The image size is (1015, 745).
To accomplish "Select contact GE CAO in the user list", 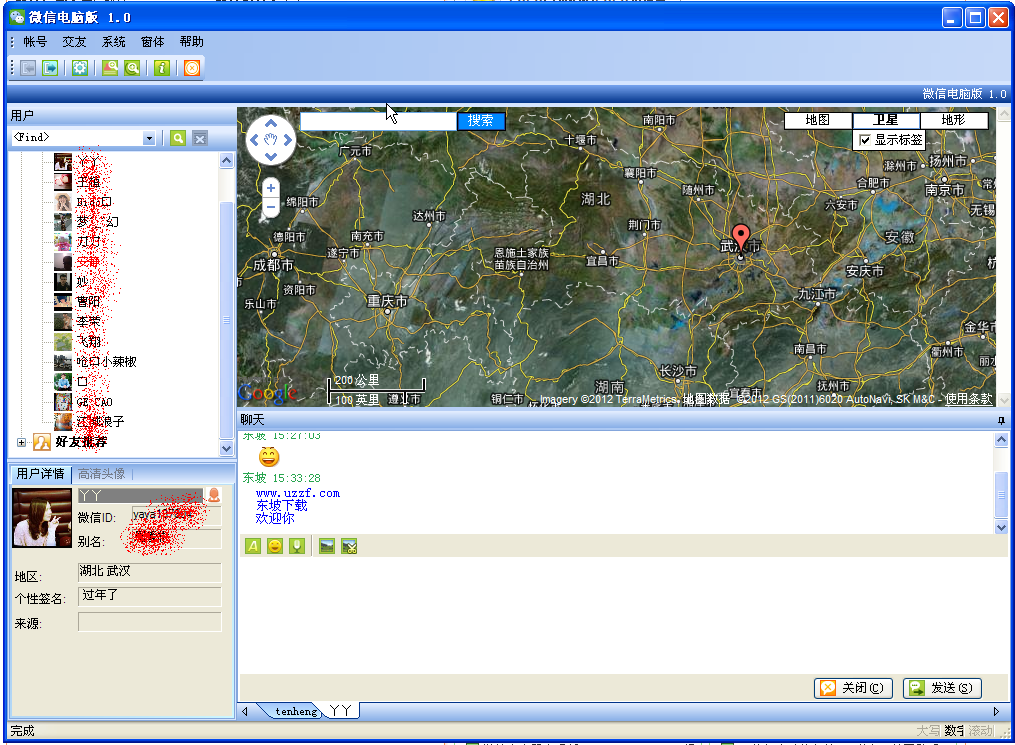I will [95, 402].
